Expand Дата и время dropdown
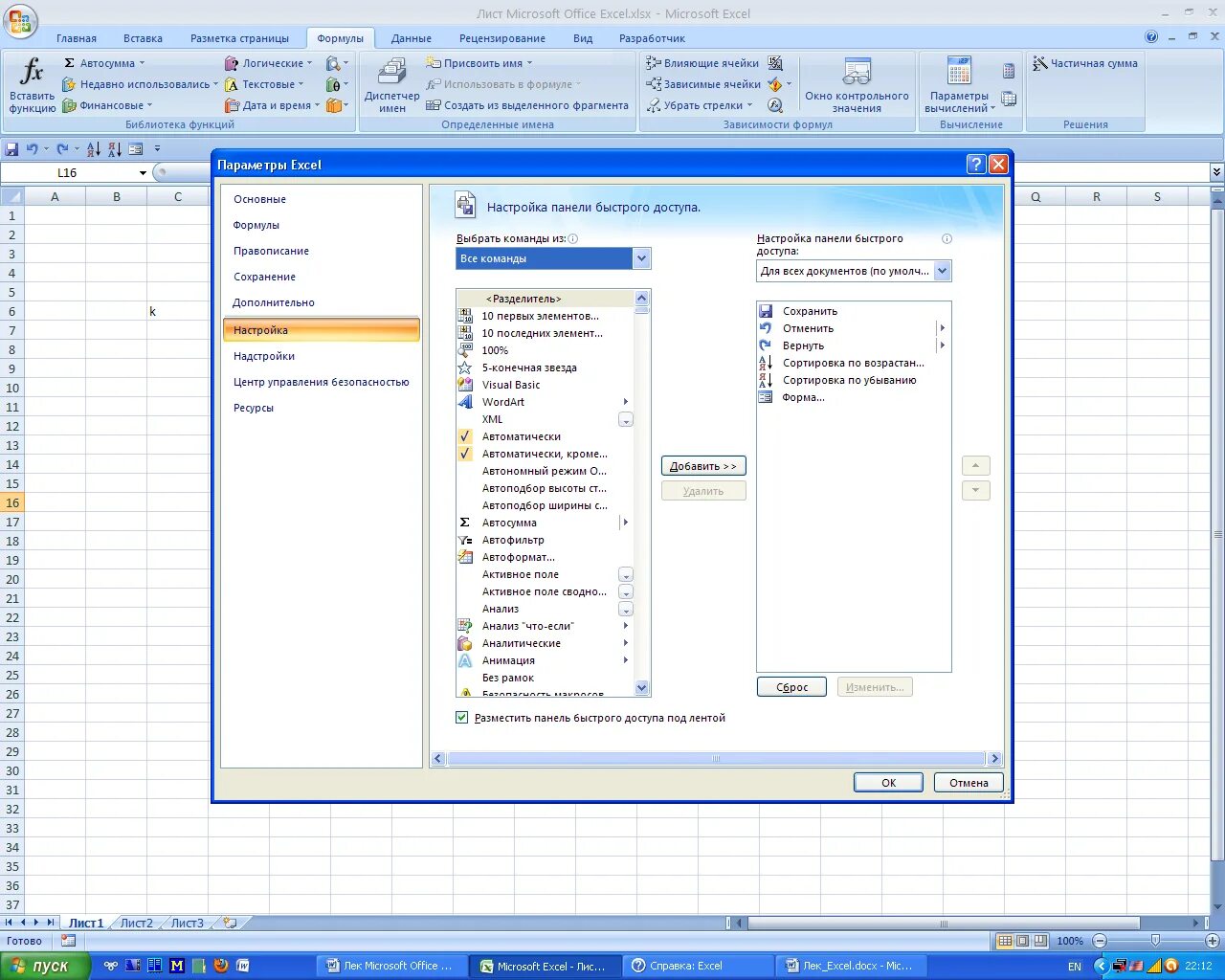 (x=318, y=105)
